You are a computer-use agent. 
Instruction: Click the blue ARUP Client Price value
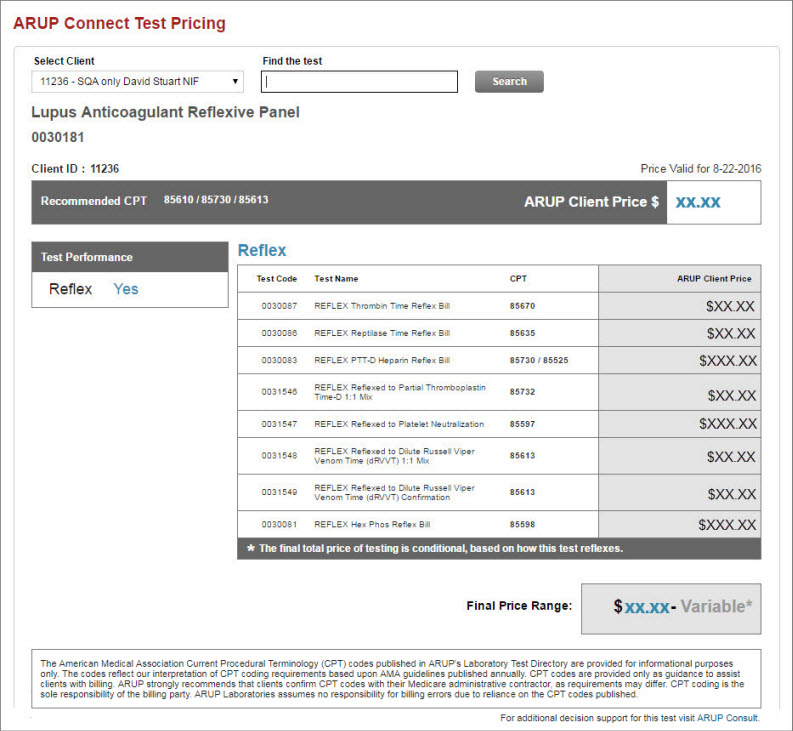coord(698,202)
